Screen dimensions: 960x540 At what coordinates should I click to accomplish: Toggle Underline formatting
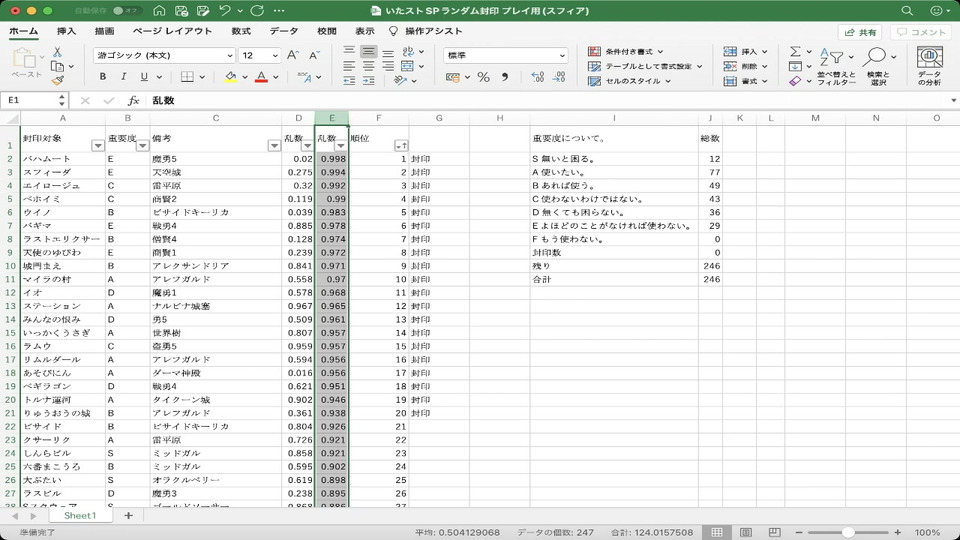144,77
